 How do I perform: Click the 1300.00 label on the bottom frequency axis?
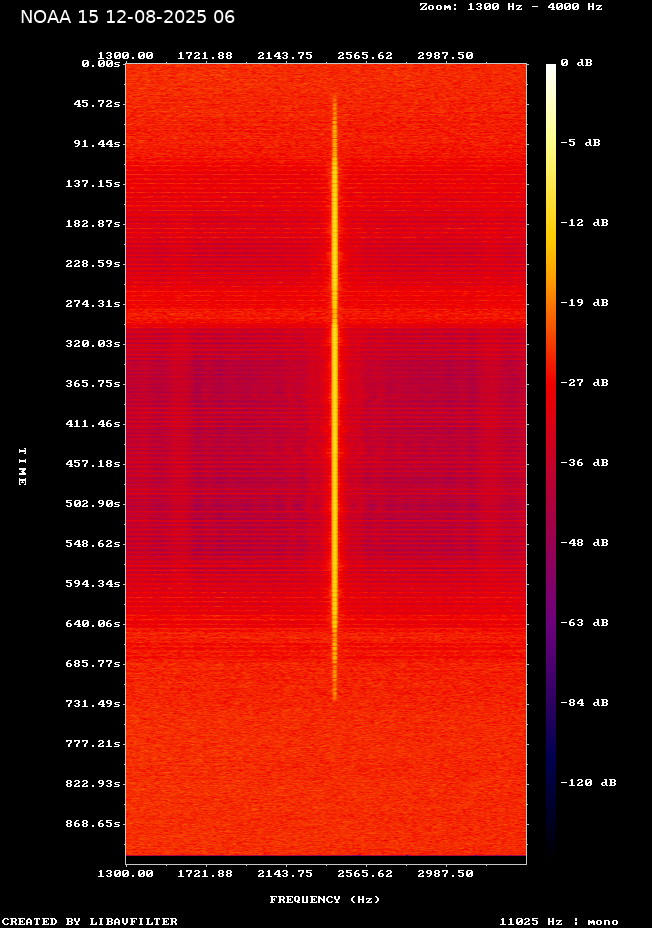point(125,874)
